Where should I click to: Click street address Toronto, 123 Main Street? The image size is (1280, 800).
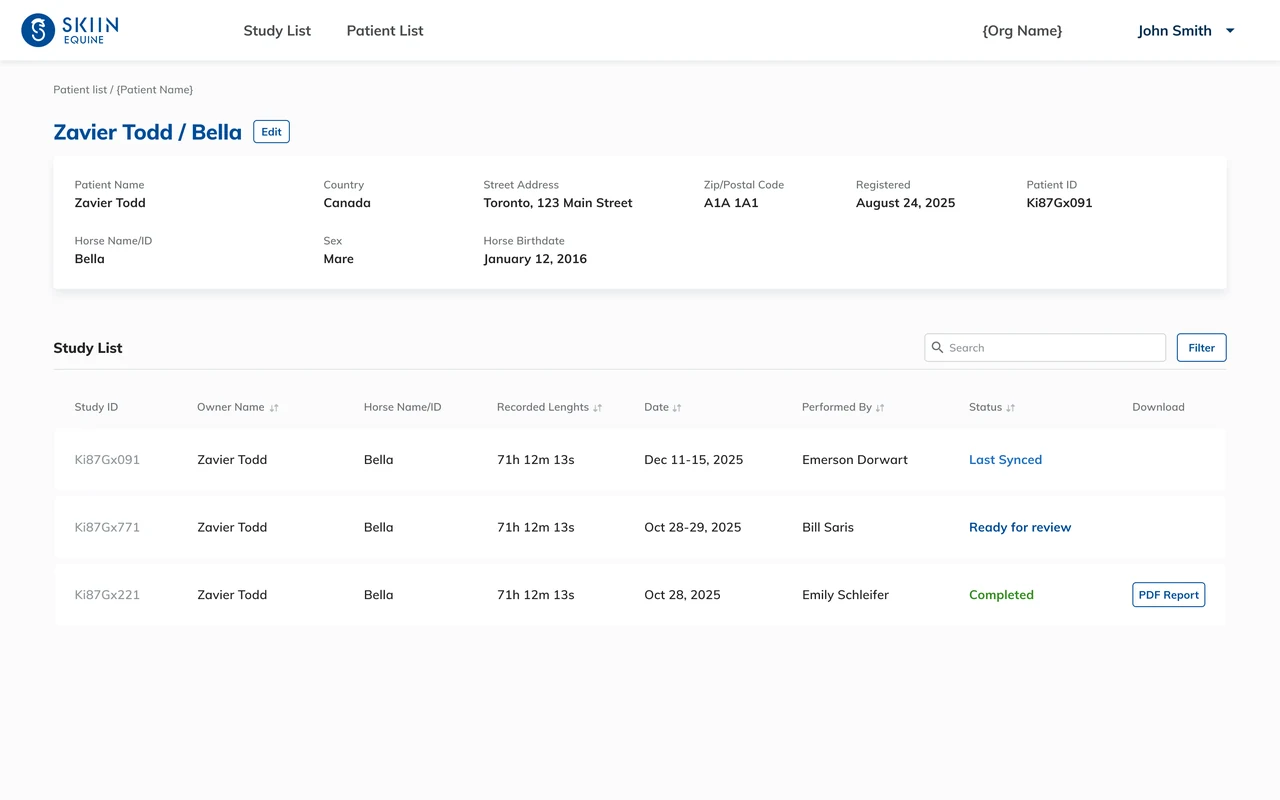point(558,203)
